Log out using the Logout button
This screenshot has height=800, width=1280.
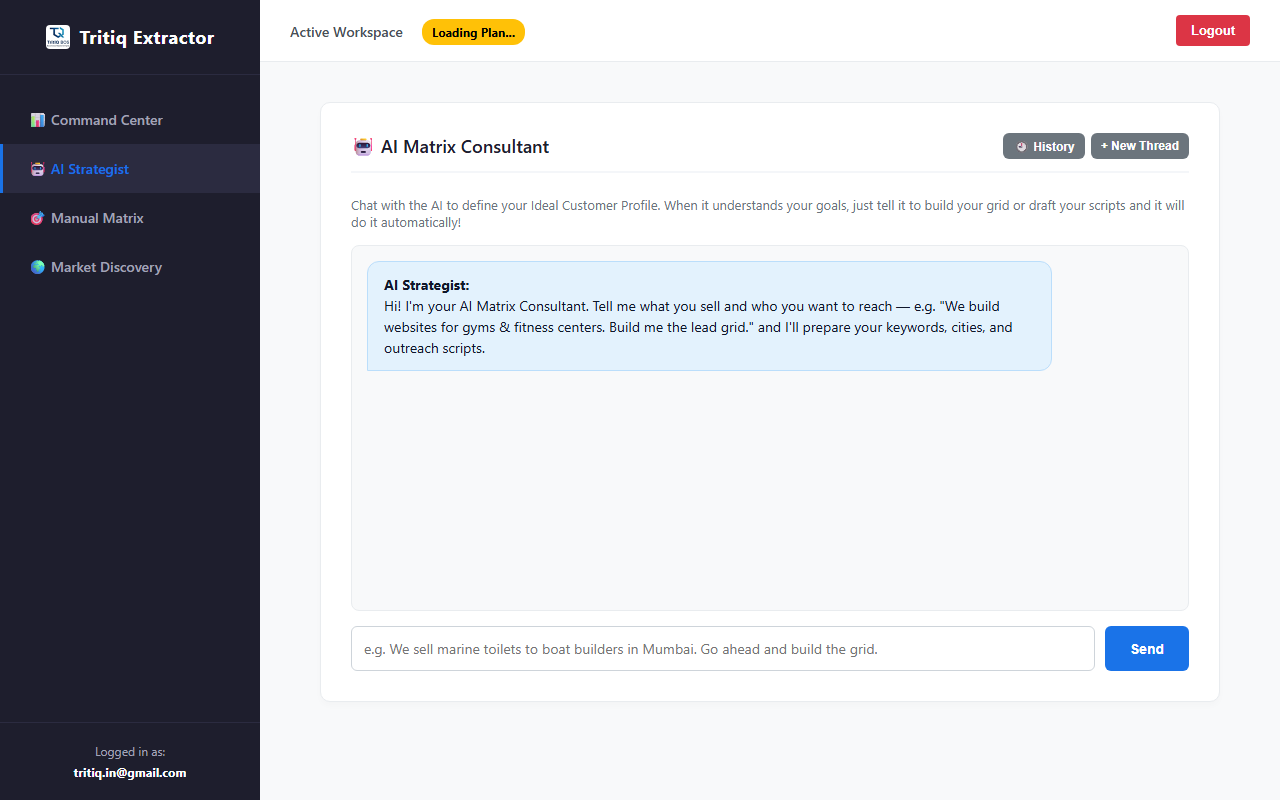pyautogui.click(x=1213, y=31)
